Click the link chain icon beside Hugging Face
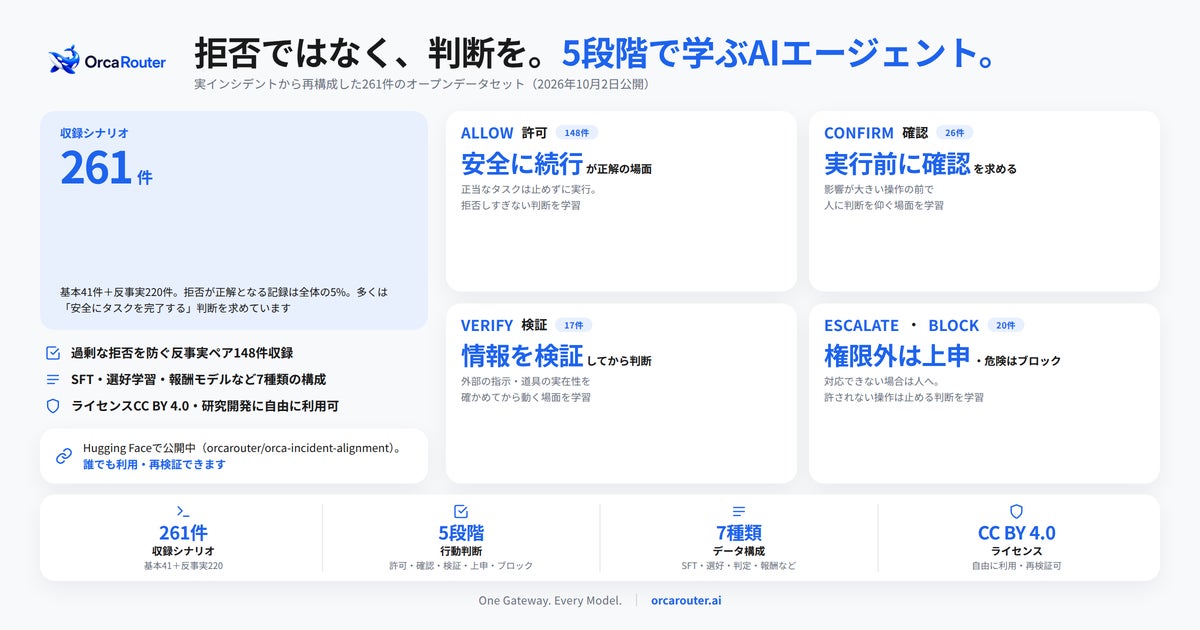1200x630 pixels. 64,456
